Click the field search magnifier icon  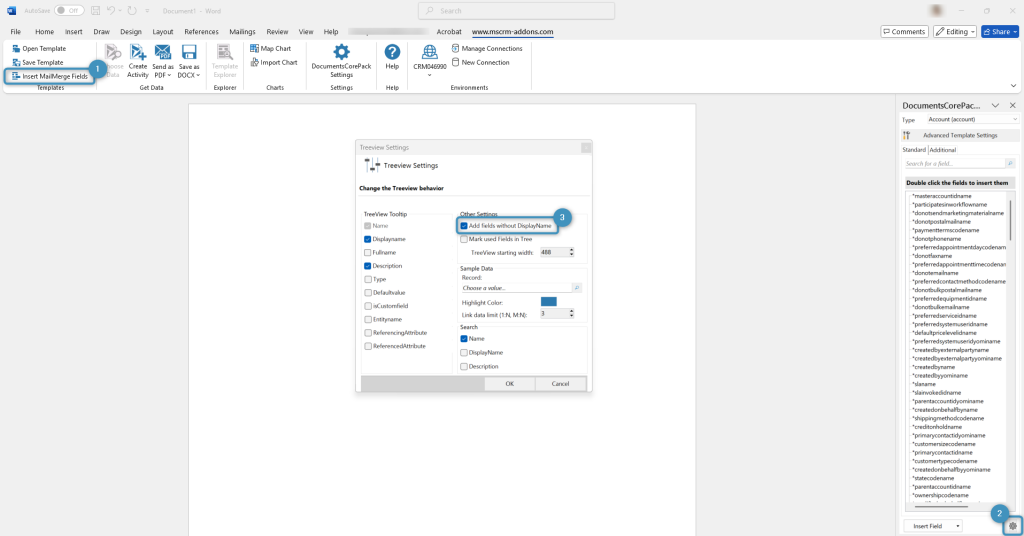[1010, 163]
